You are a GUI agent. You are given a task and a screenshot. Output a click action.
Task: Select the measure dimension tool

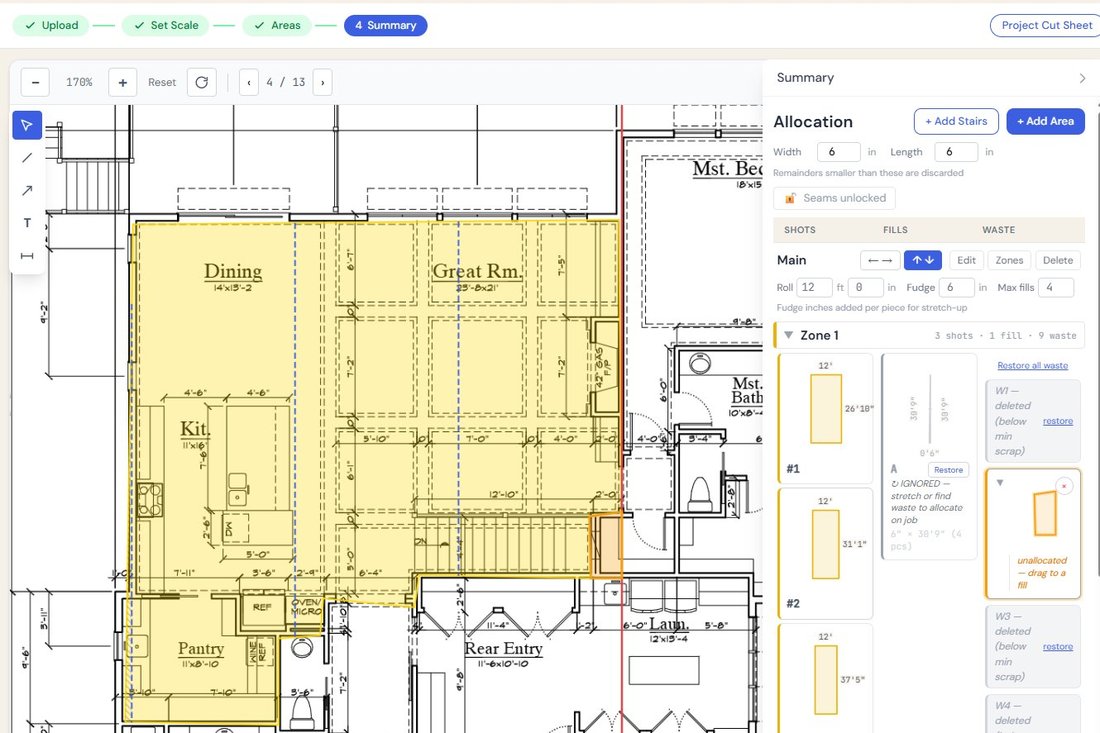point(27,255)
